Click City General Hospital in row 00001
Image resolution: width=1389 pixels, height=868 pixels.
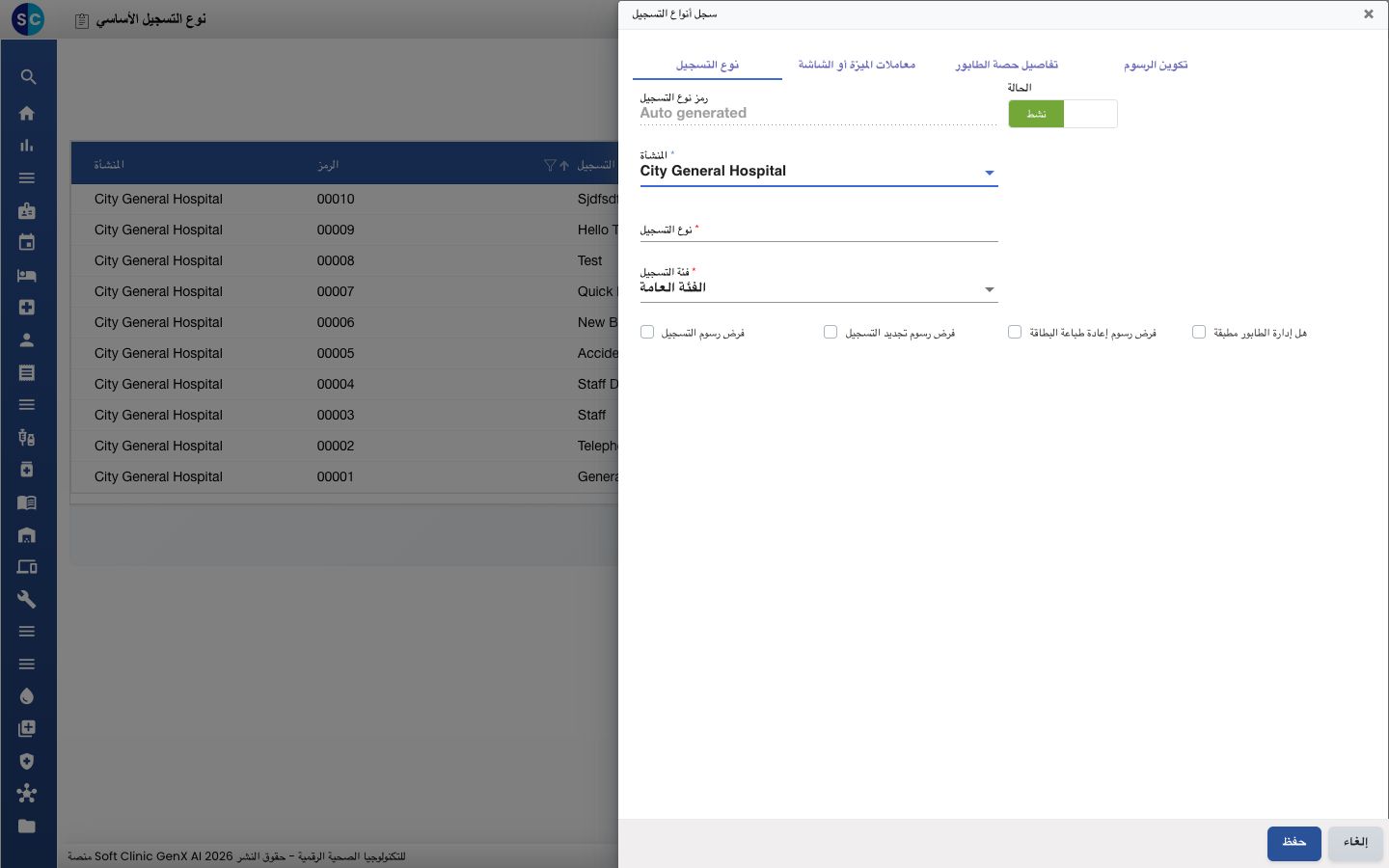click(x=158, y=476)
